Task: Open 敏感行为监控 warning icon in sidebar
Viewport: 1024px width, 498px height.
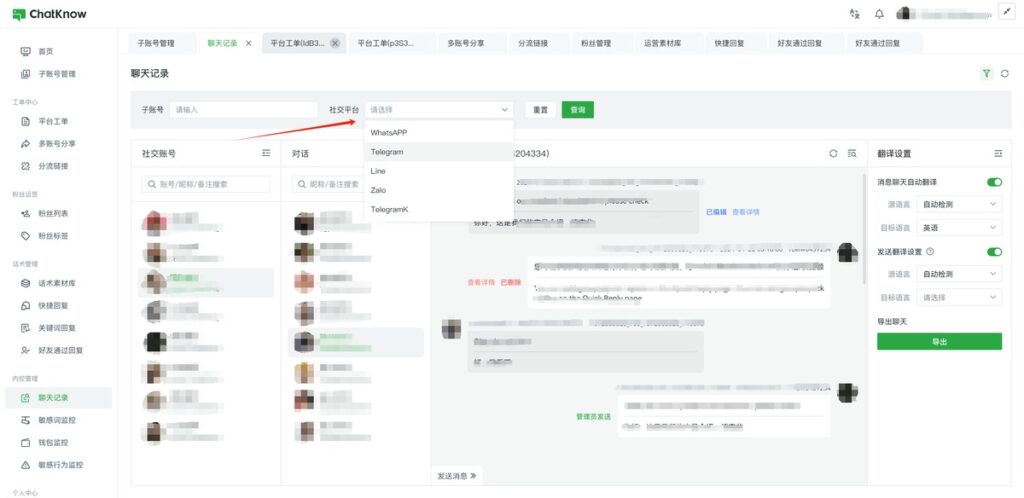Action: pyautogui.click(x=25, y=465)
